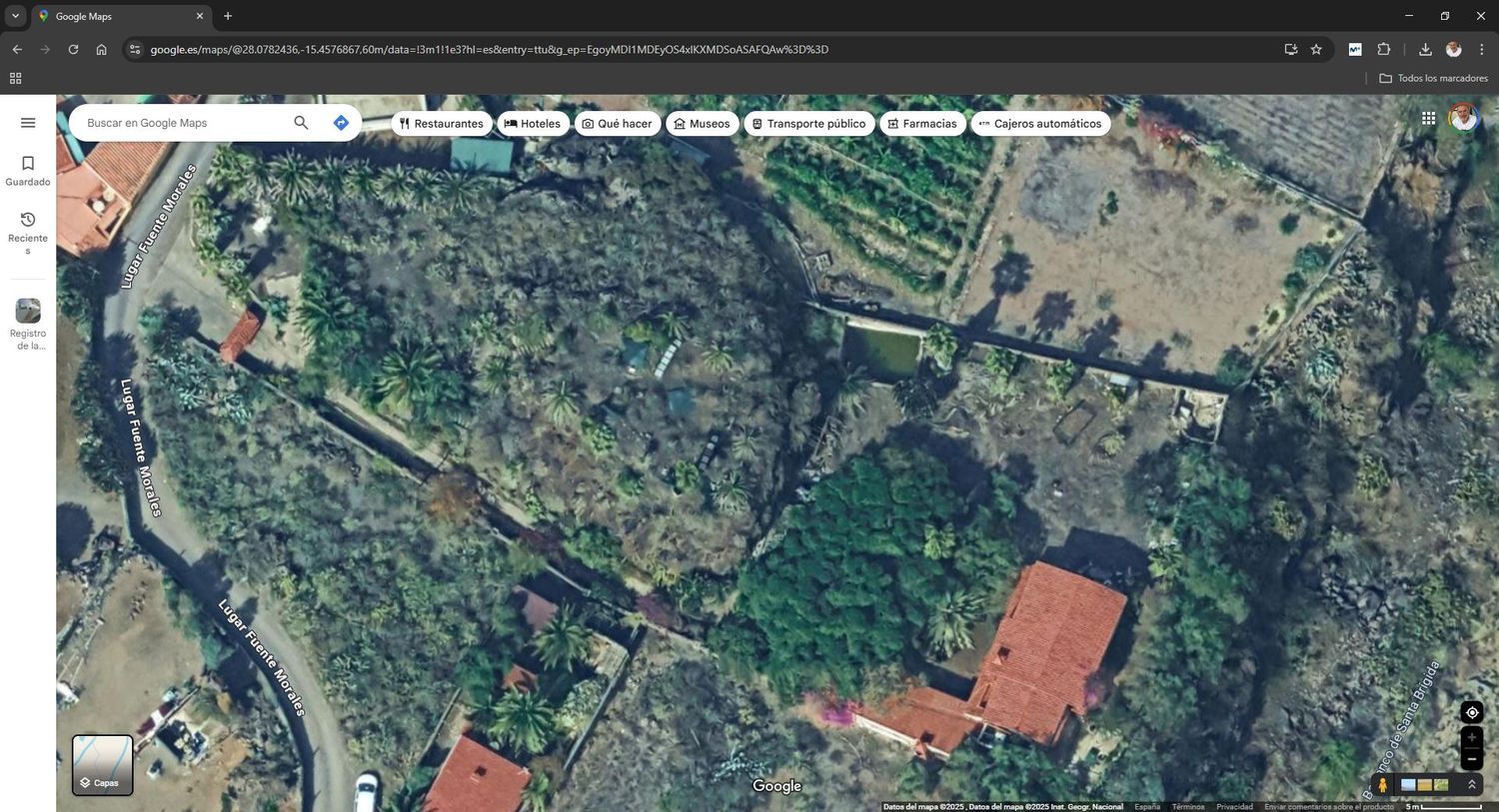Switch map layer via Capas thumbnail
The width and height of the screenshot is (1499, 812).
[x=102, y=765]
